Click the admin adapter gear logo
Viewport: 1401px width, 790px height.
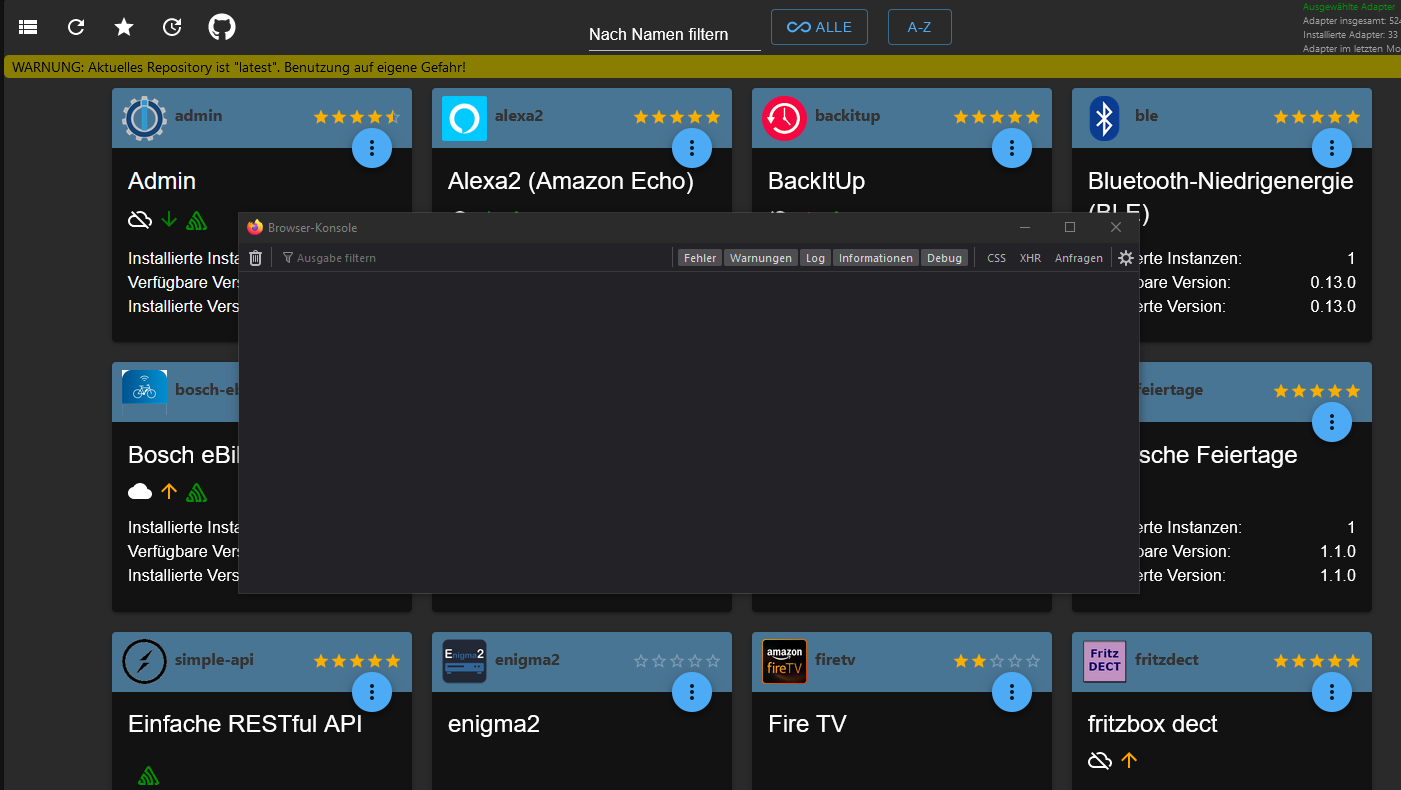point(144,118)
